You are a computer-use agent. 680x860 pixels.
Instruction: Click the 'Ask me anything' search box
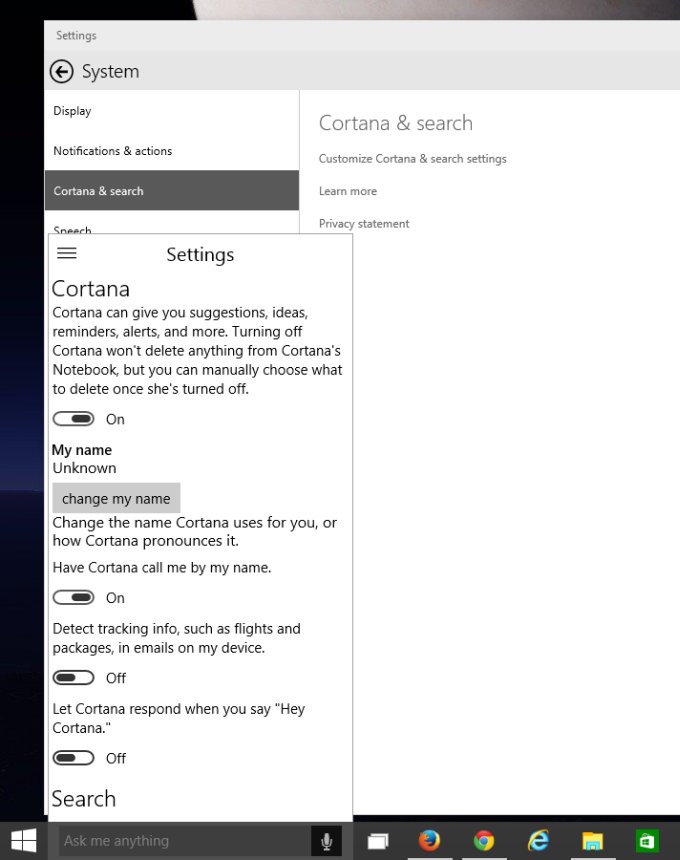(x=184, y=841)
